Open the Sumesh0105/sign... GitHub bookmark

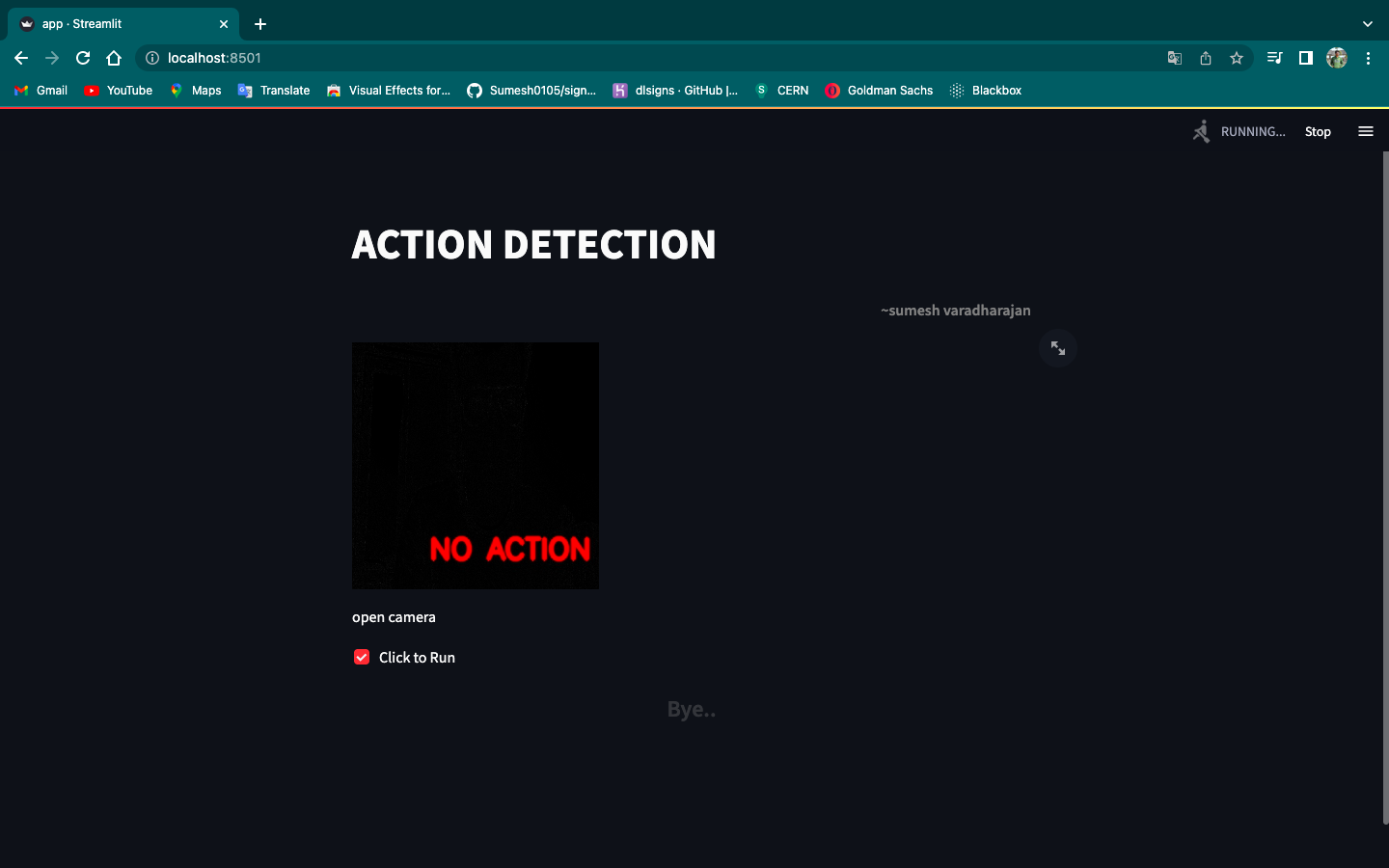click(531, 90)
